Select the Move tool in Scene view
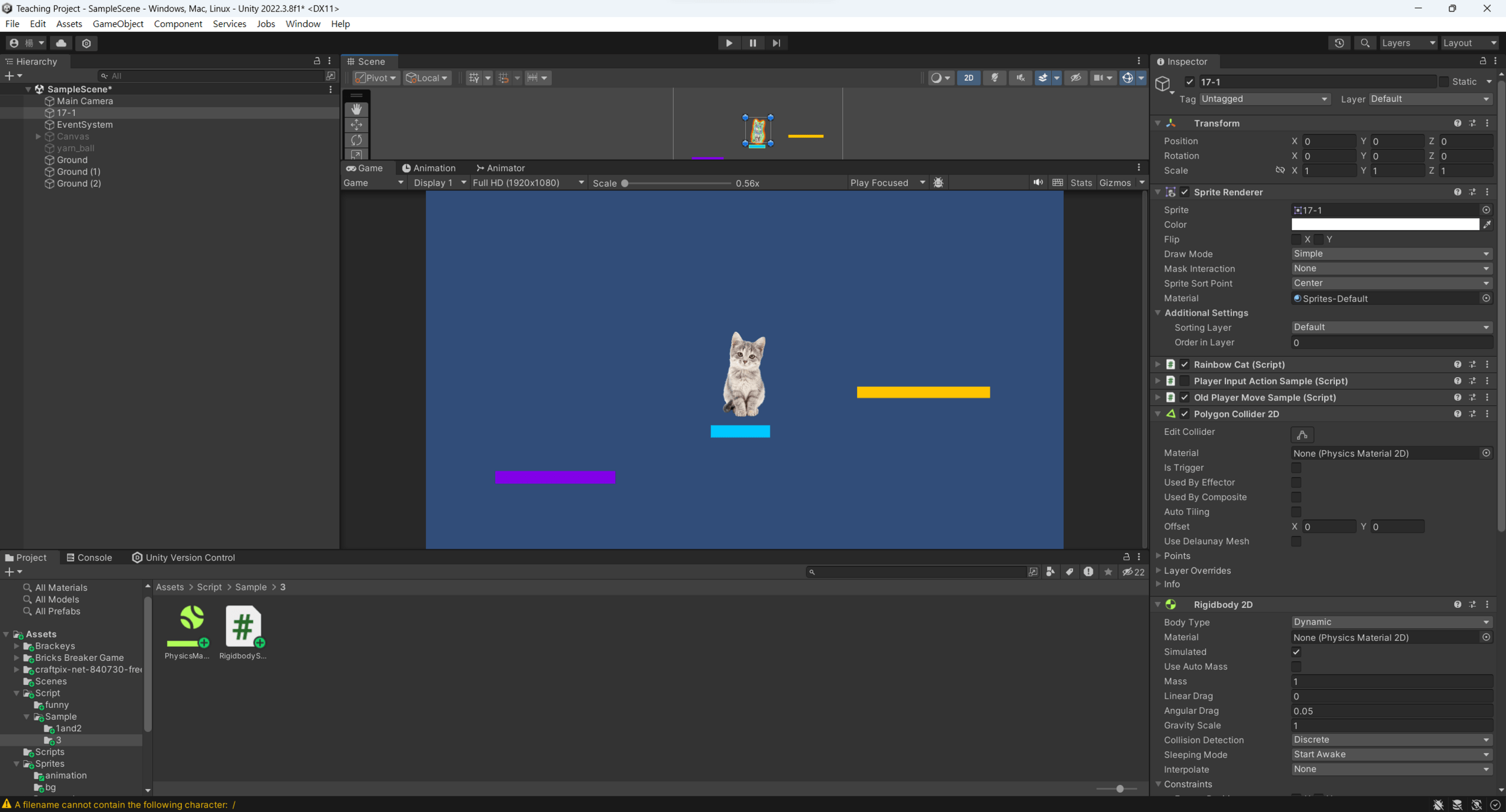The image size is (1506, 812). 357,125
